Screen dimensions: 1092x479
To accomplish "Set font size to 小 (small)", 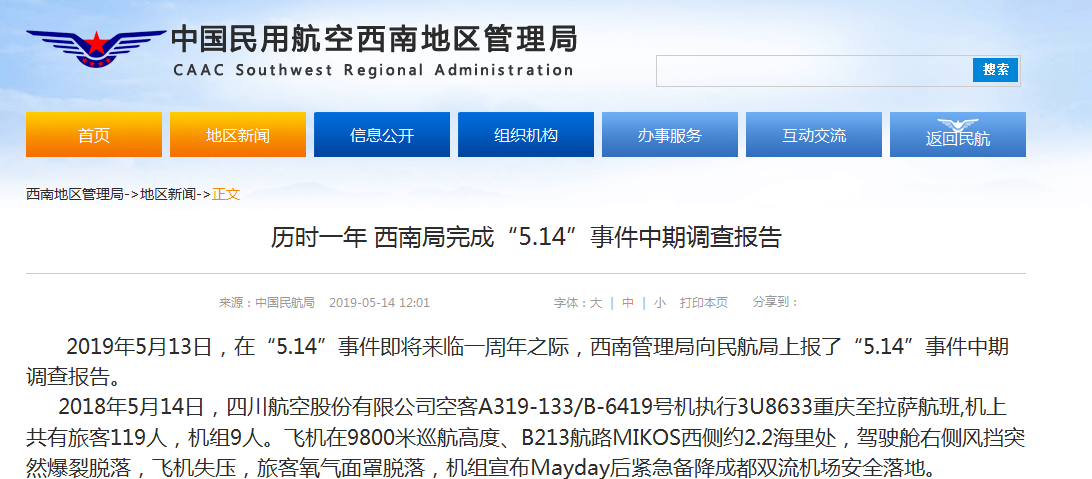I will pyautogui.click(x=660, y=303).
